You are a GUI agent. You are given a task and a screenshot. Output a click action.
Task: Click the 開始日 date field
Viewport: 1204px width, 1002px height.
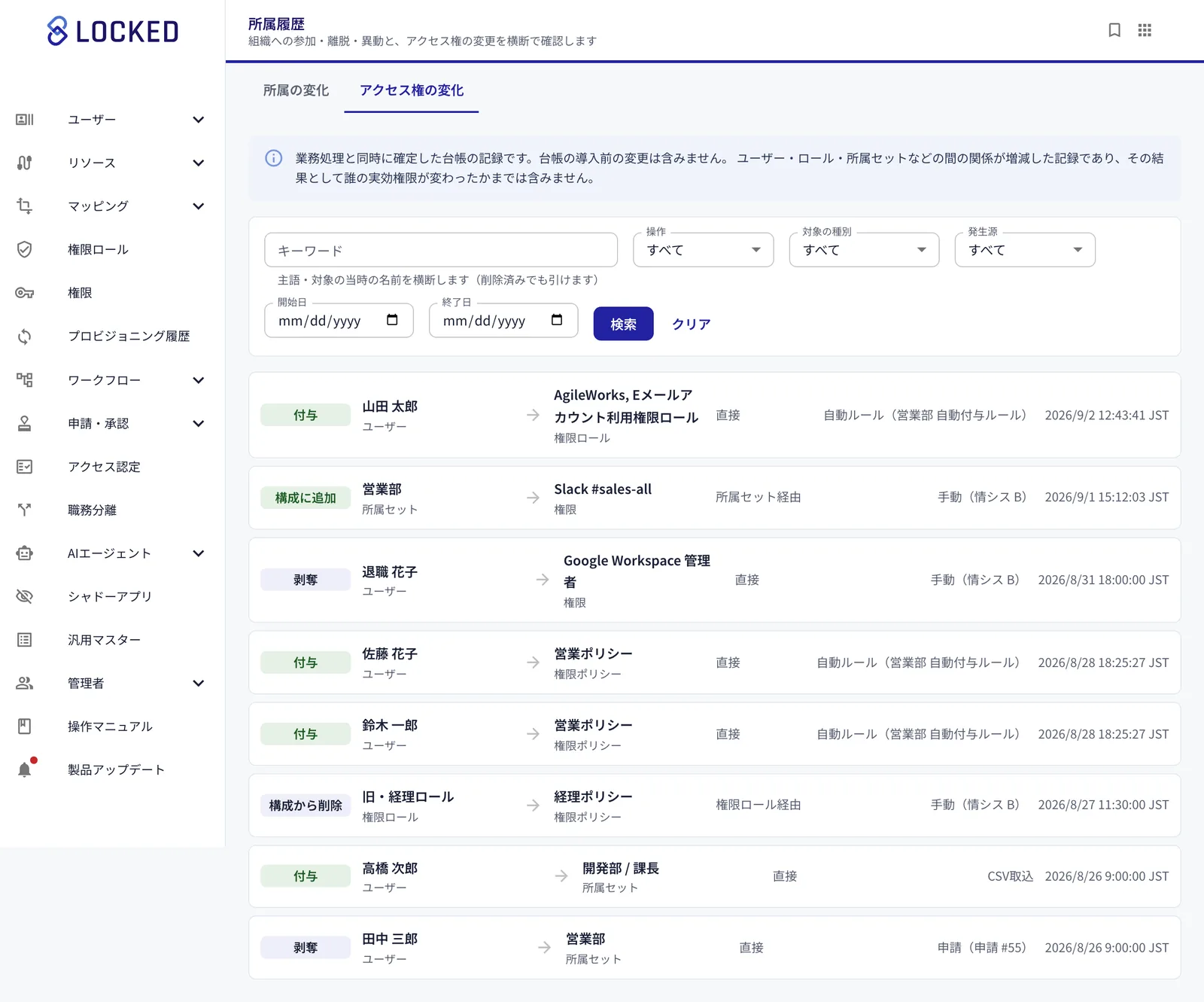coord(339,321)
